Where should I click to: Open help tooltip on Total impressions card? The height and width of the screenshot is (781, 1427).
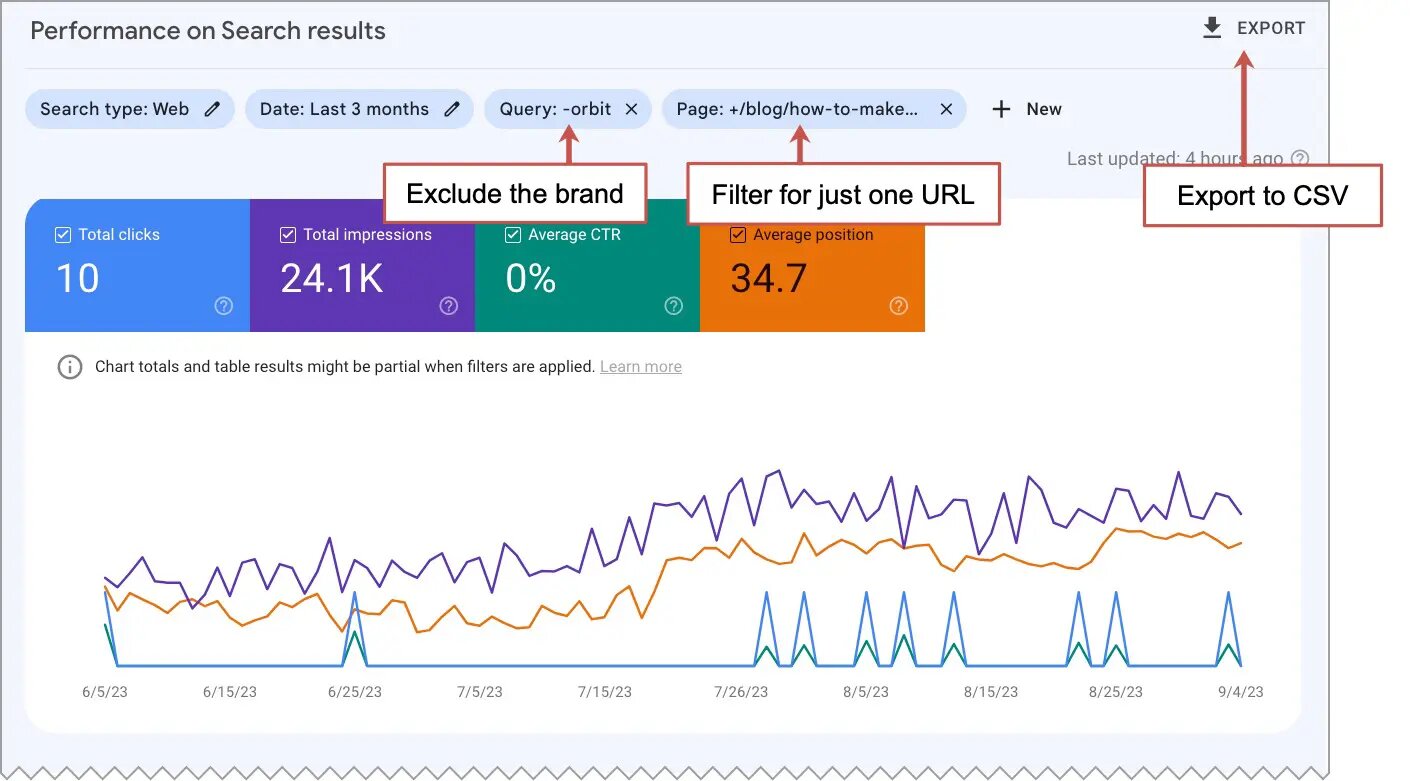448,306
